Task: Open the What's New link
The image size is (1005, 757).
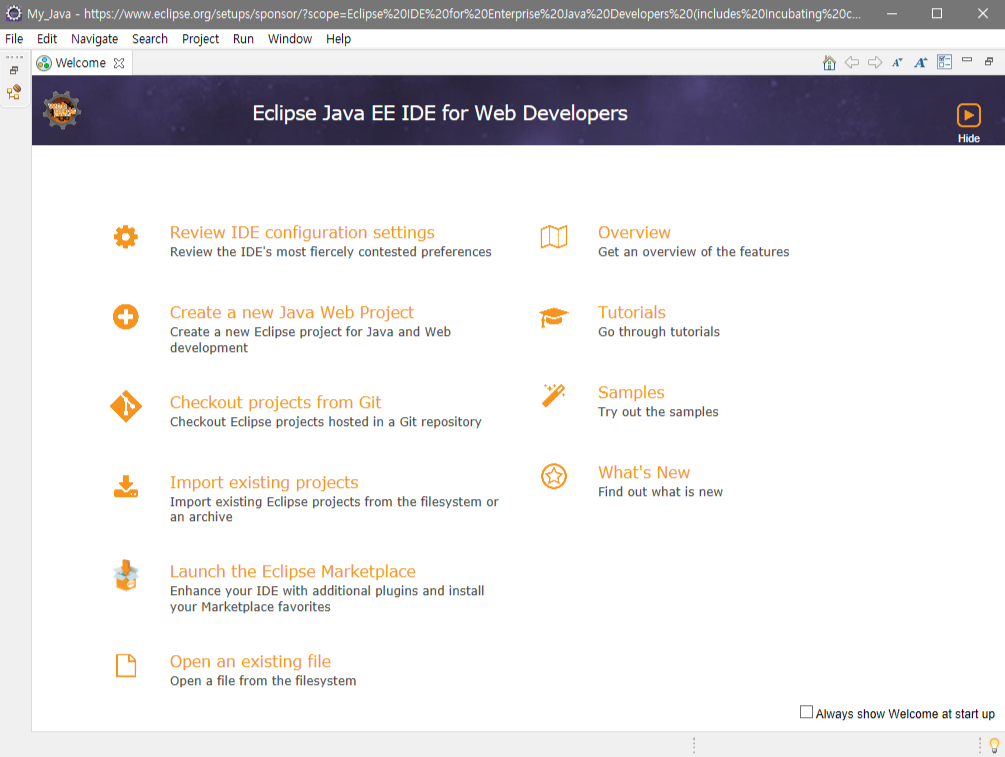Action: coord(644,472)
